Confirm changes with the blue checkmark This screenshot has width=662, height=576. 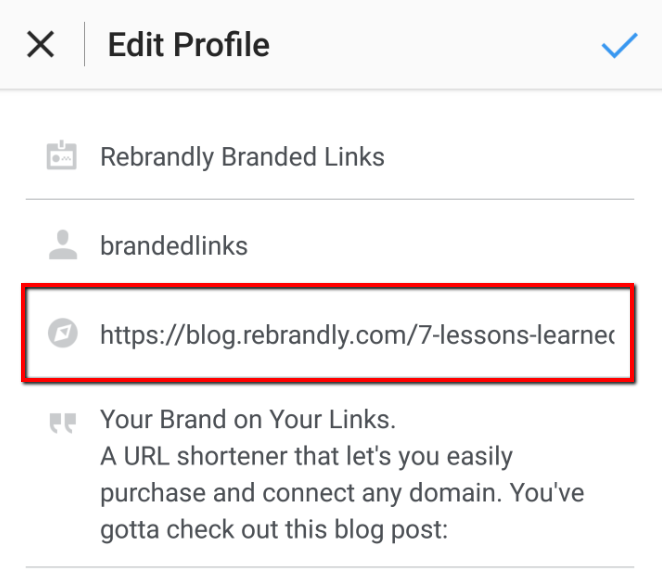coord(619,44)
